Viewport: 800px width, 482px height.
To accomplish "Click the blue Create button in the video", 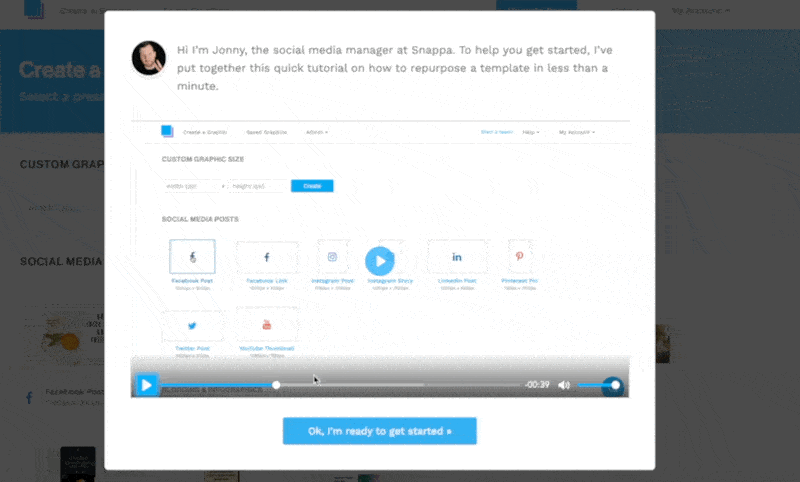I will coord(312,186).
